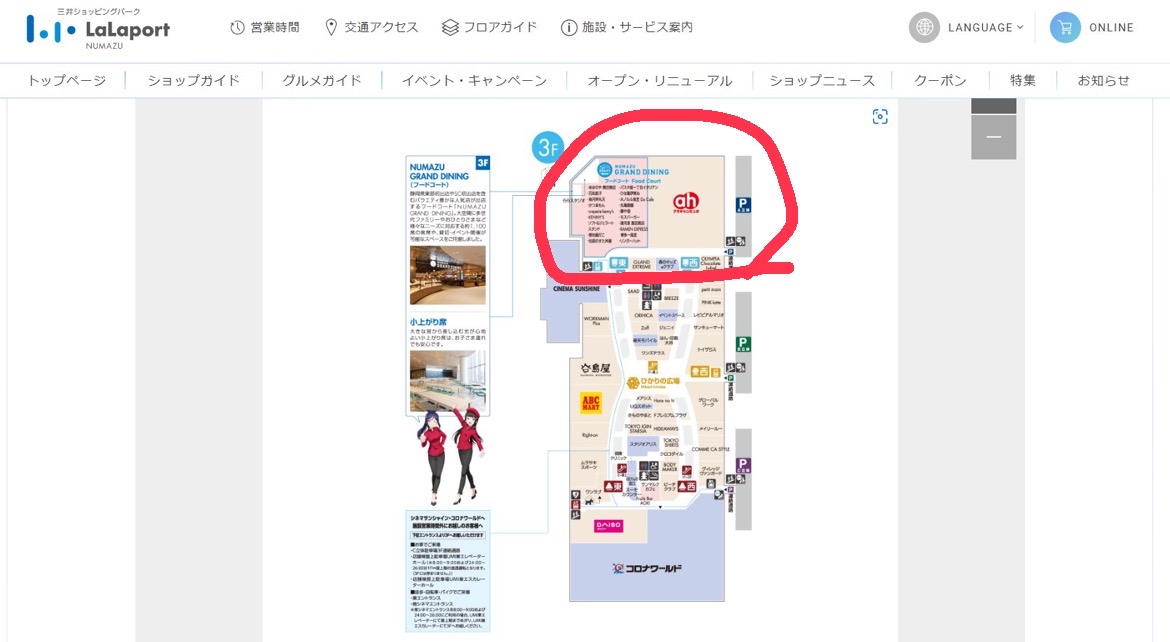Click the blue 東 escalator icon
1170x642 pixels.
pos(619,264)
